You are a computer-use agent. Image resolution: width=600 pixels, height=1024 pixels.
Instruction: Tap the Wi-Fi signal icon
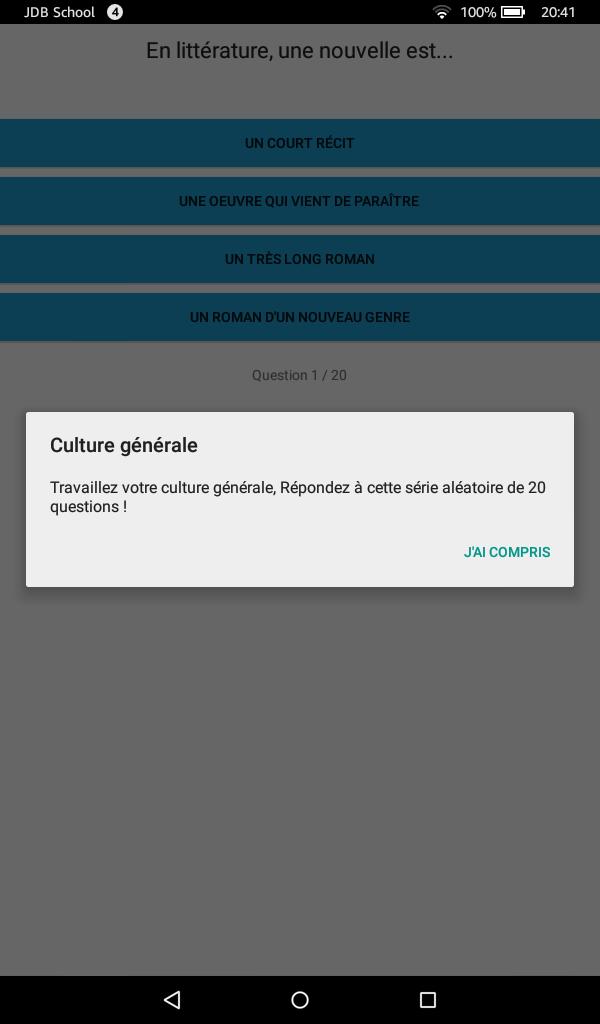tap(442, 12)
